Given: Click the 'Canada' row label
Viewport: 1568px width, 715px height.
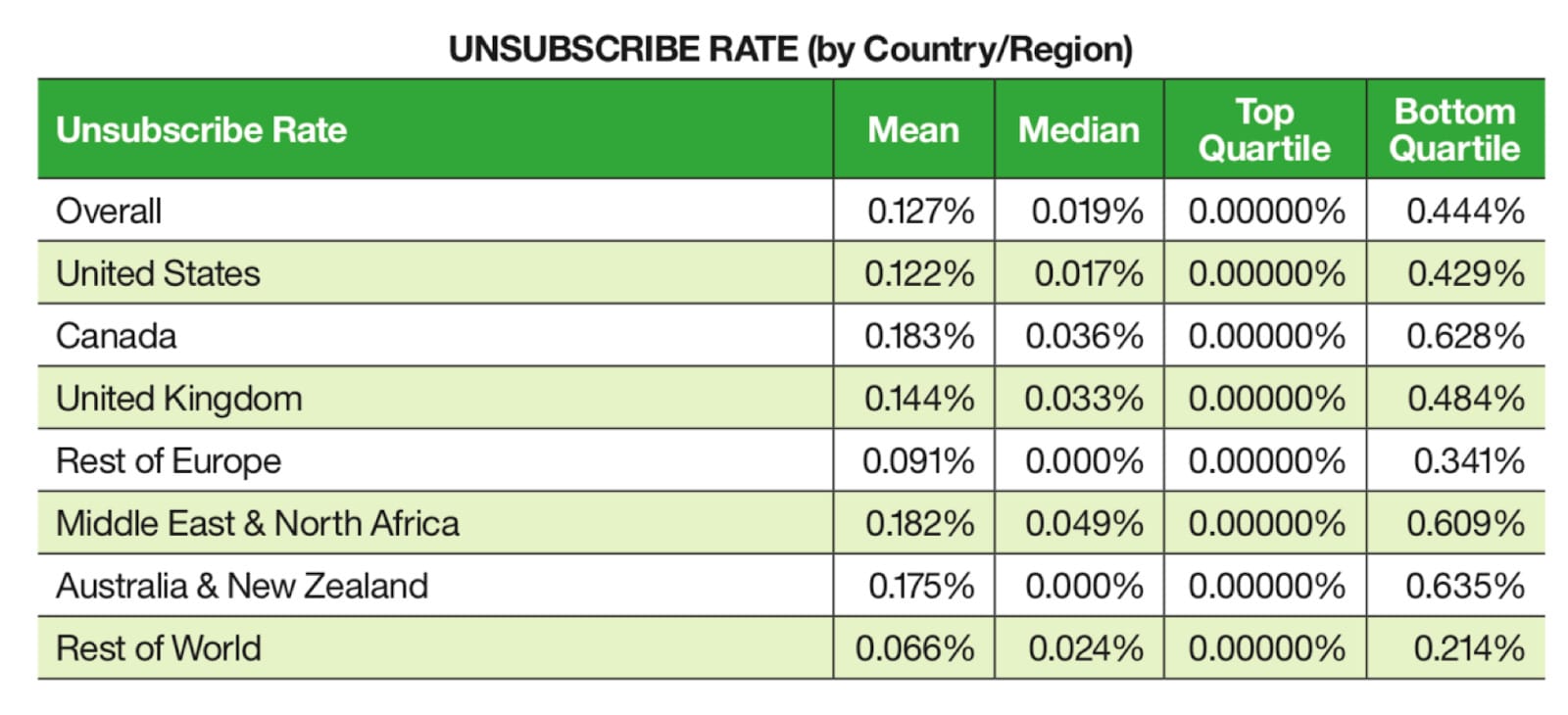Looking at the screenshot, I should 117,336.
